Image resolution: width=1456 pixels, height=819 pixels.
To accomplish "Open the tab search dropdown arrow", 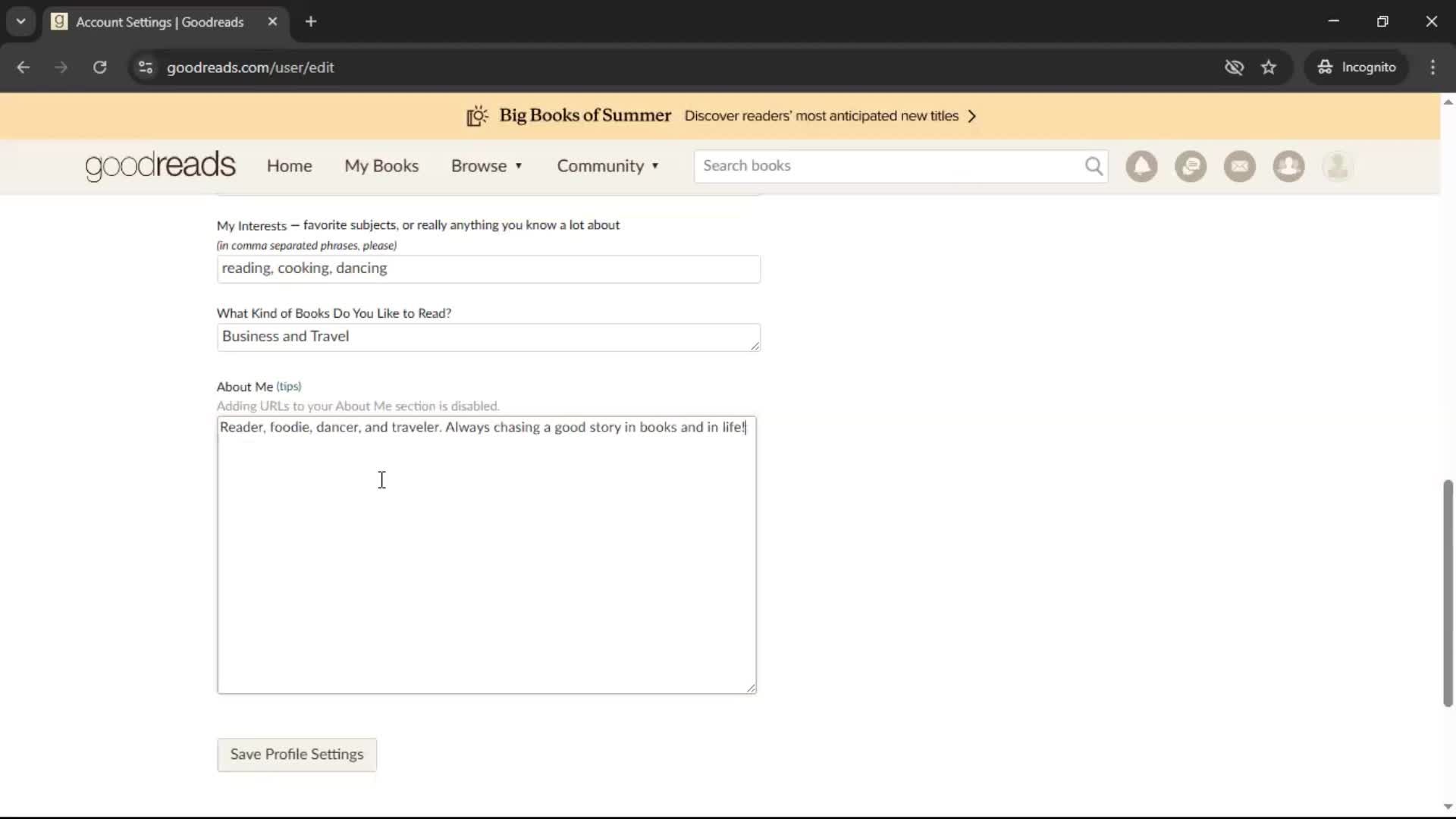I will pyautogui.click(x=21, y=21).
